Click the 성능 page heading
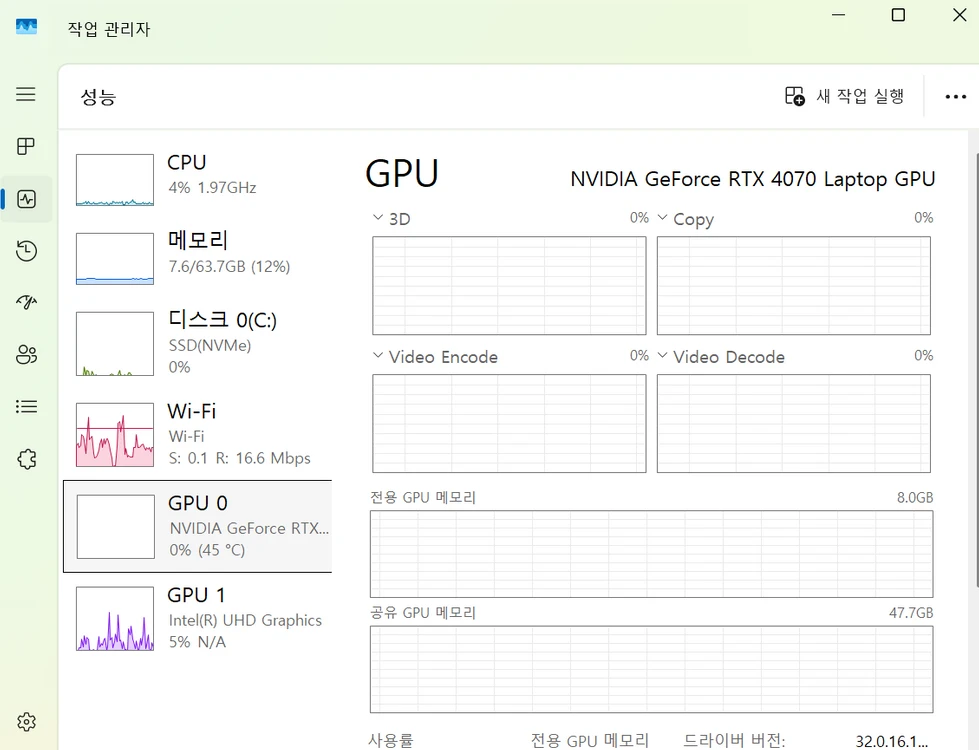The image size is (979, 750). pos(98,97)
